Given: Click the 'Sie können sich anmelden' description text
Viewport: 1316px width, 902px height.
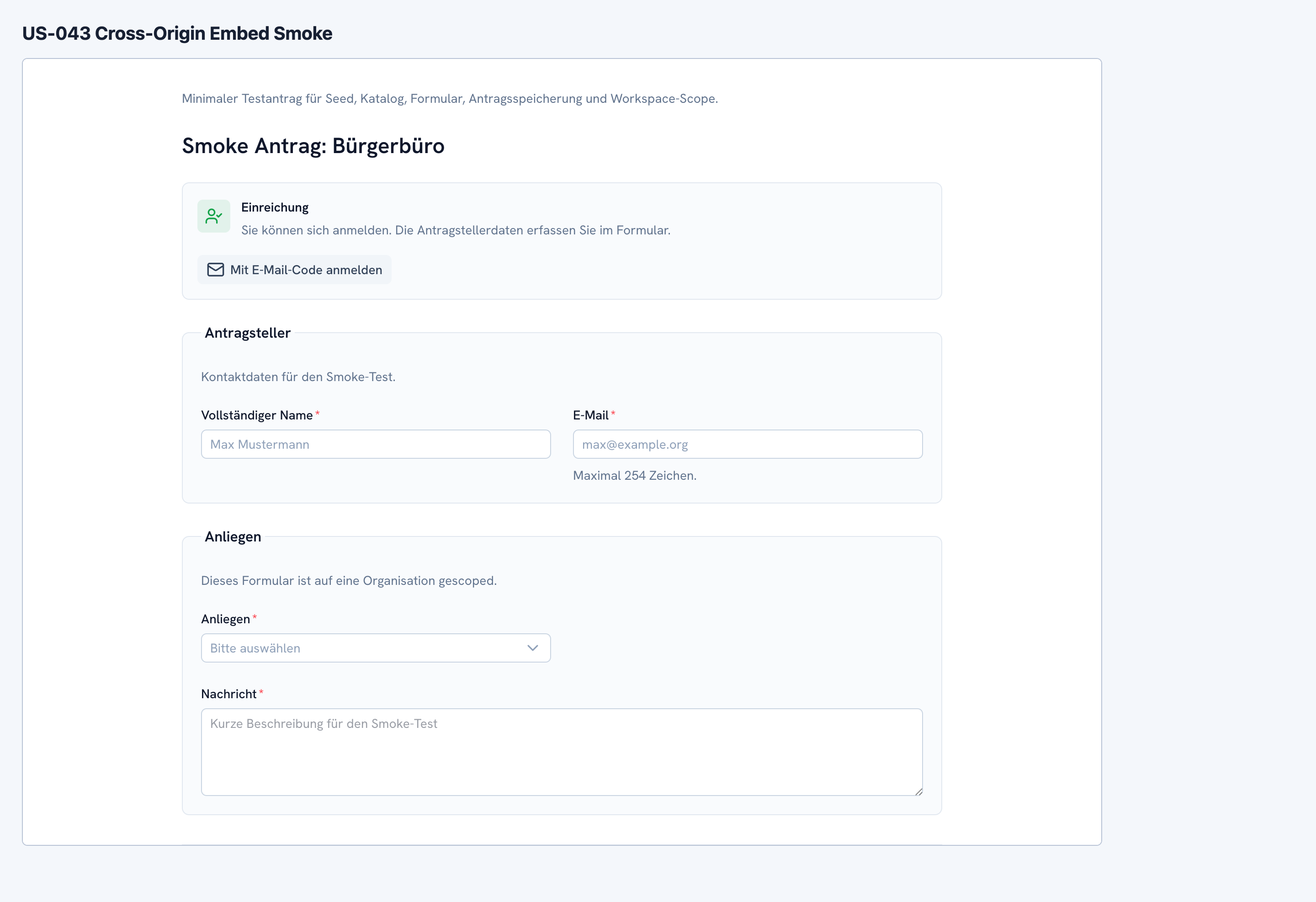Looking at the screenshot, I should click(456, 230).
